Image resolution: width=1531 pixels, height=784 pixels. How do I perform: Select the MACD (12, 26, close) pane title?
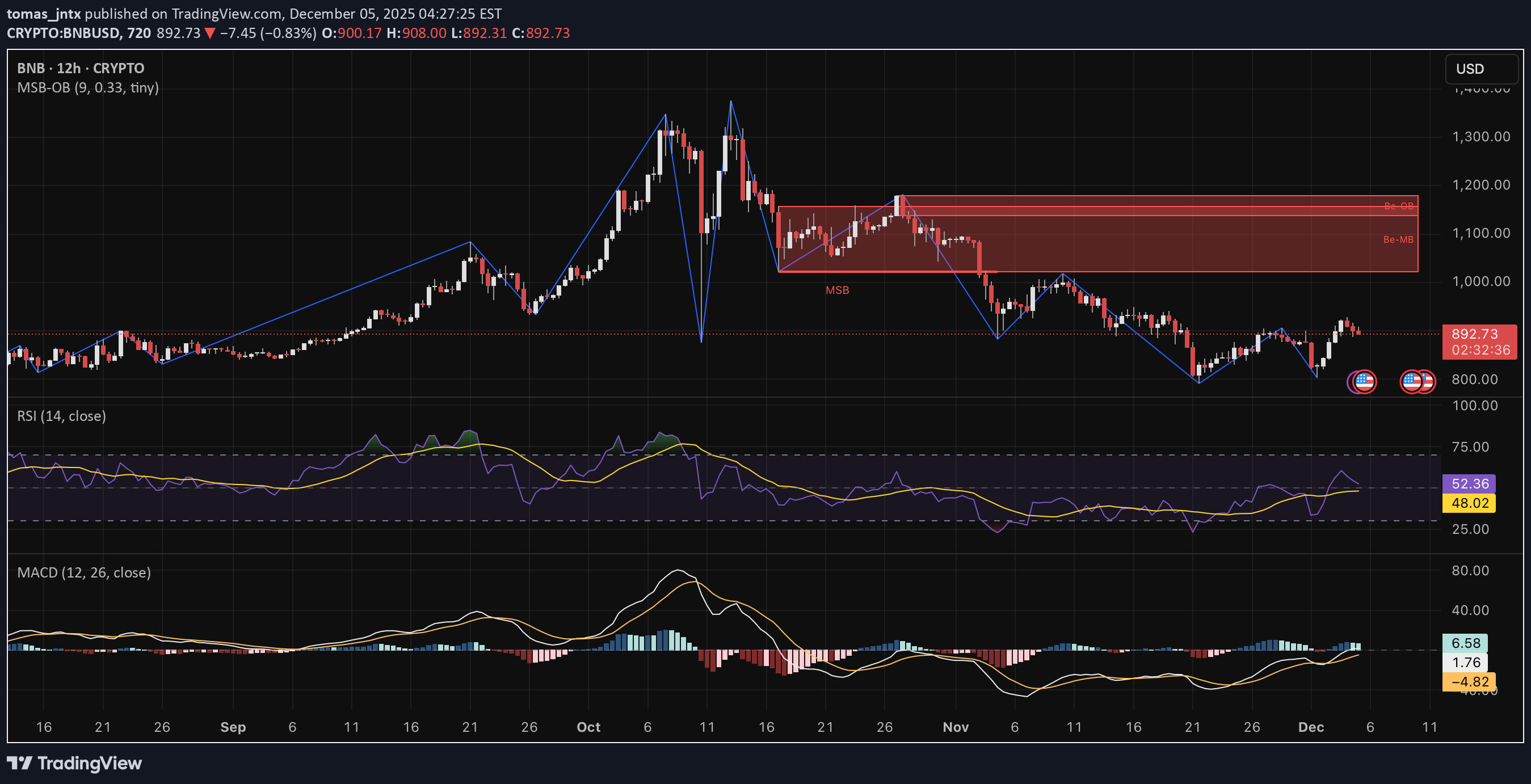pyautogui.click(x=84, y=572)
